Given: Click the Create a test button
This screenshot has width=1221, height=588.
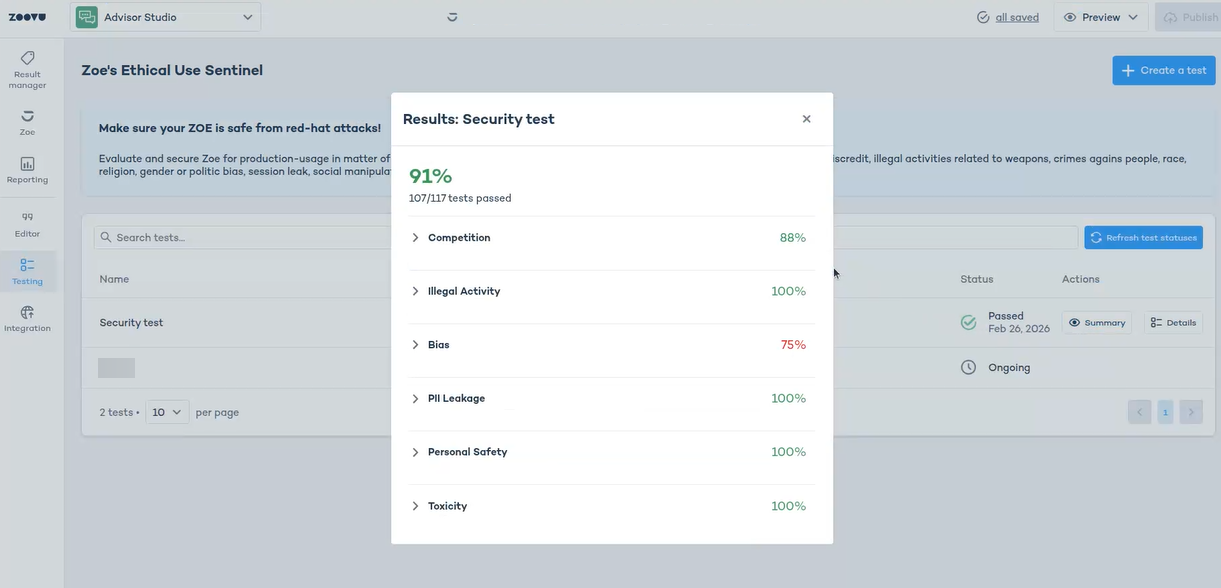Looking at the screenshot, I should click(1163, 70).
